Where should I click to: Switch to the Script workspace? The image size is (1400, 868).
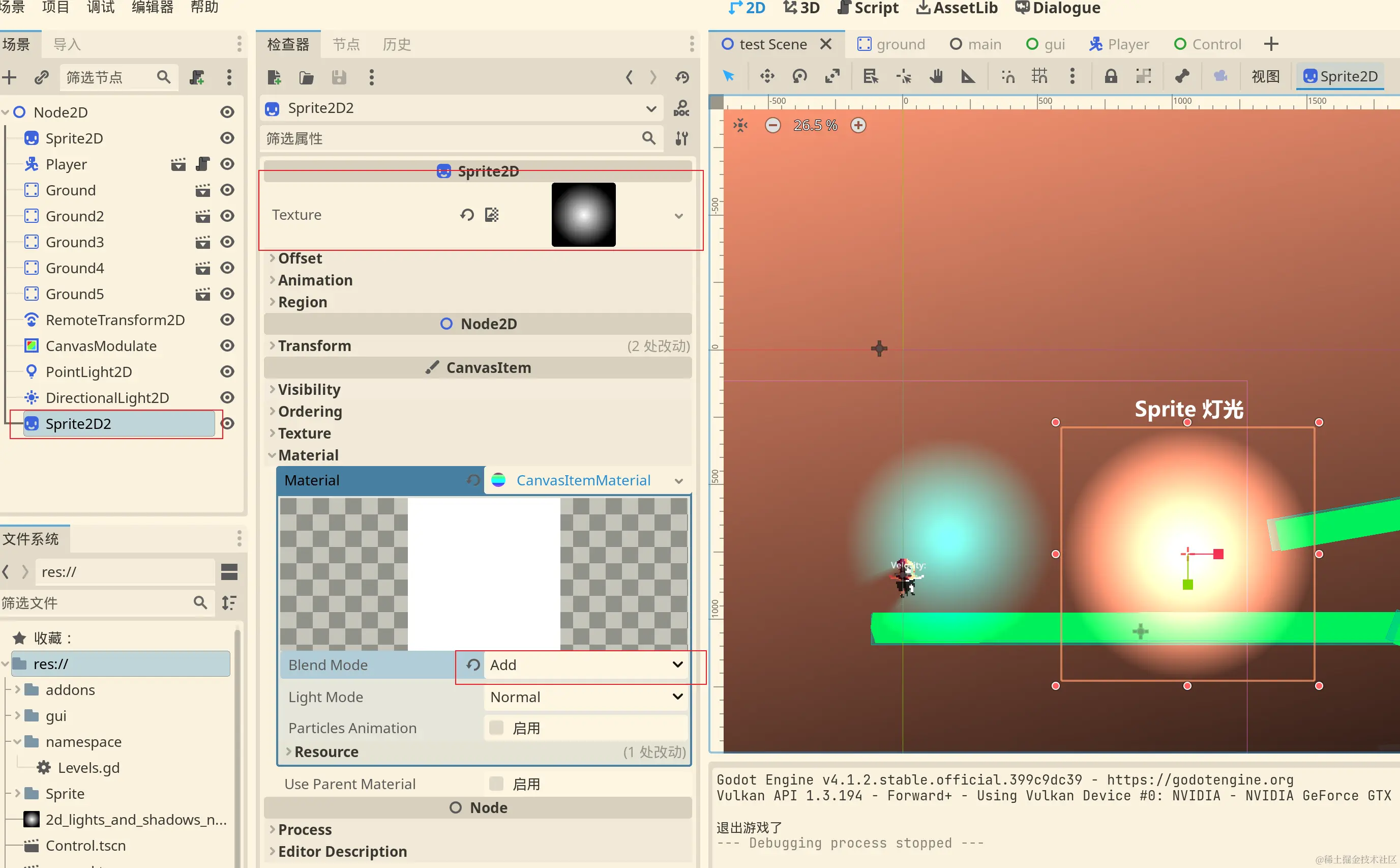pos(868,8)
